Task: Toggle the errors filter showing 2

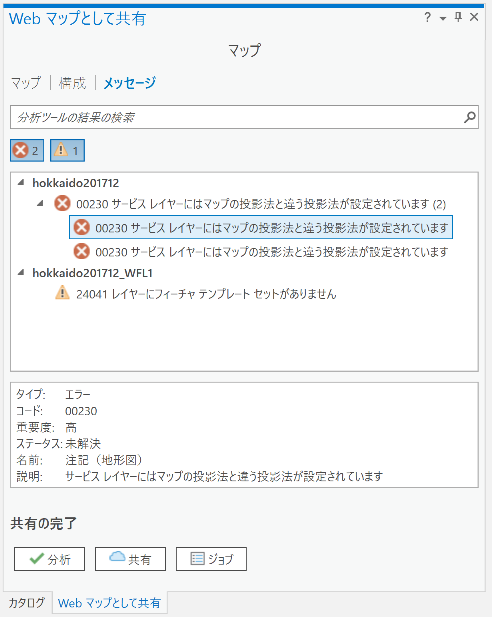Action: point(27,150)
